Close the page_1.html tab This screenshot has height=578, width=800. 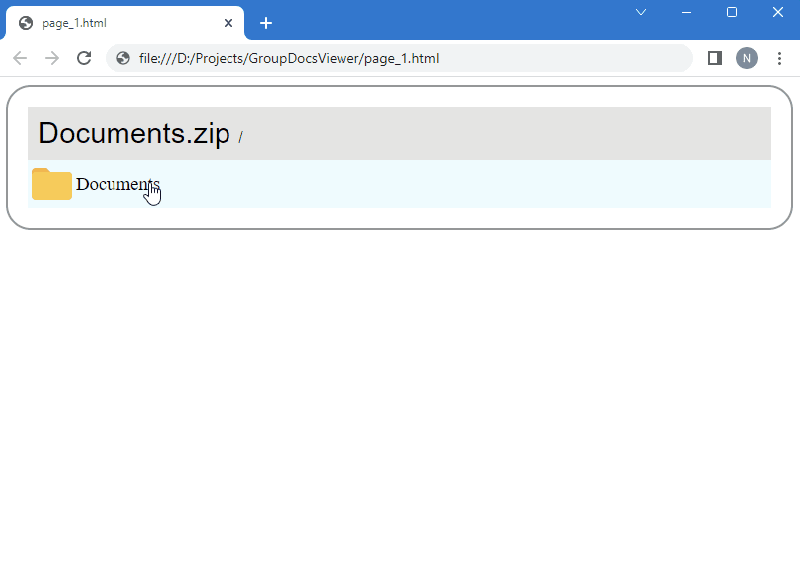click(x=228, y=22)
